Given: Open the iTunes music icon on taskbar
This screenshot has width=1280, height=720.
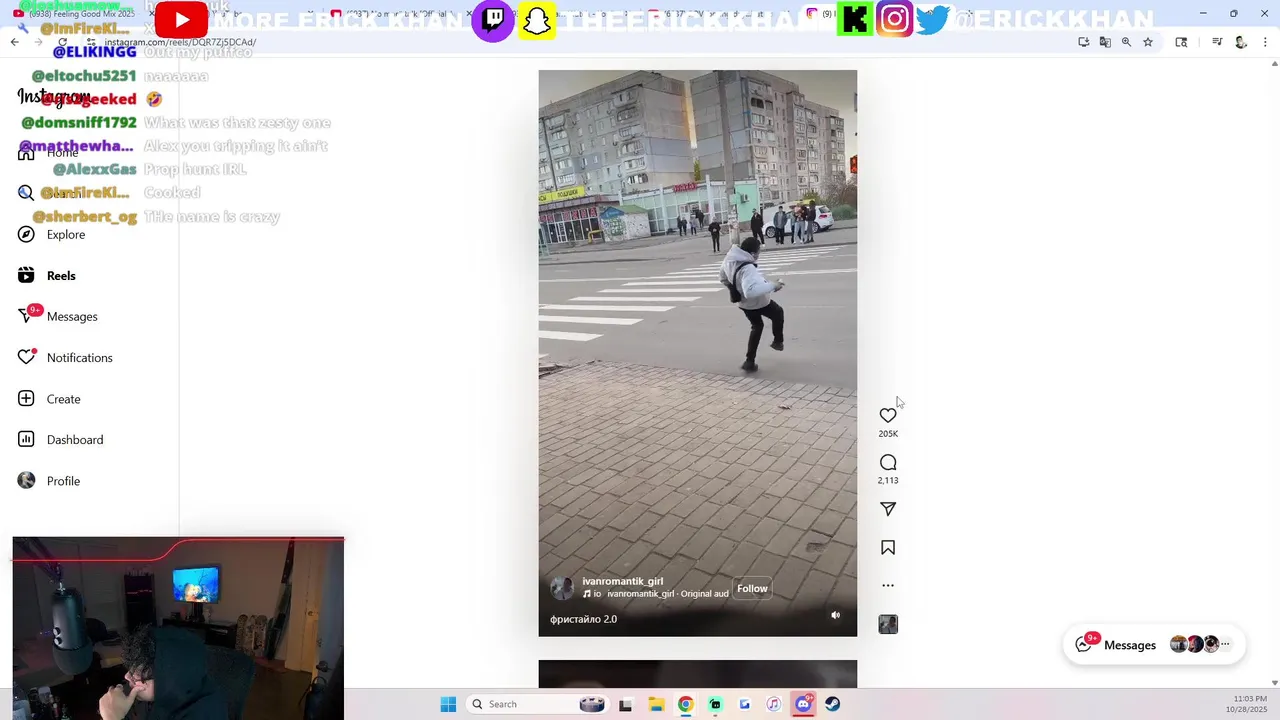Looking at the screenshot, I should click(774, 704).
